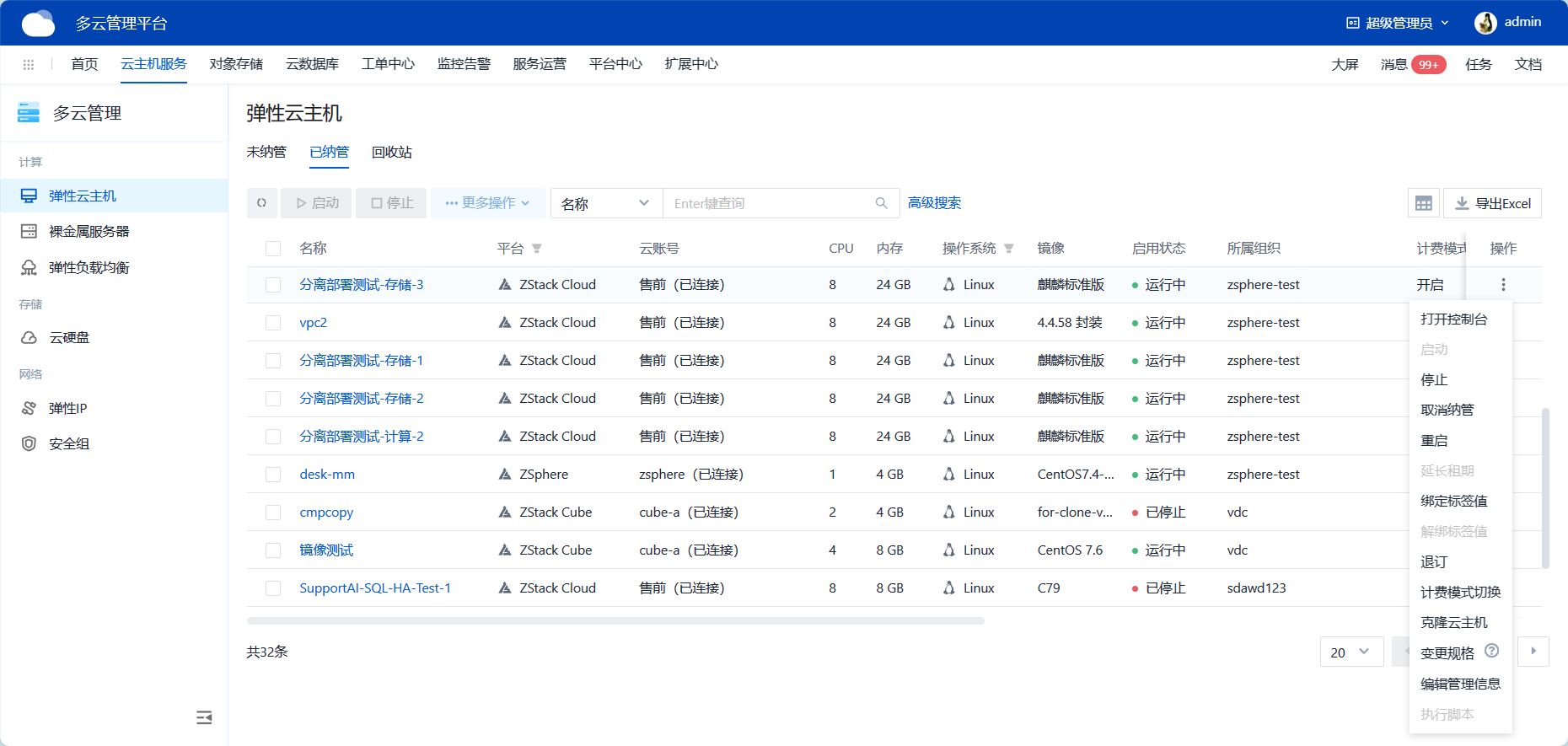Click the admin avatar icon
The width and height of the screenshot is (1568, 746).
[1485, 23]
